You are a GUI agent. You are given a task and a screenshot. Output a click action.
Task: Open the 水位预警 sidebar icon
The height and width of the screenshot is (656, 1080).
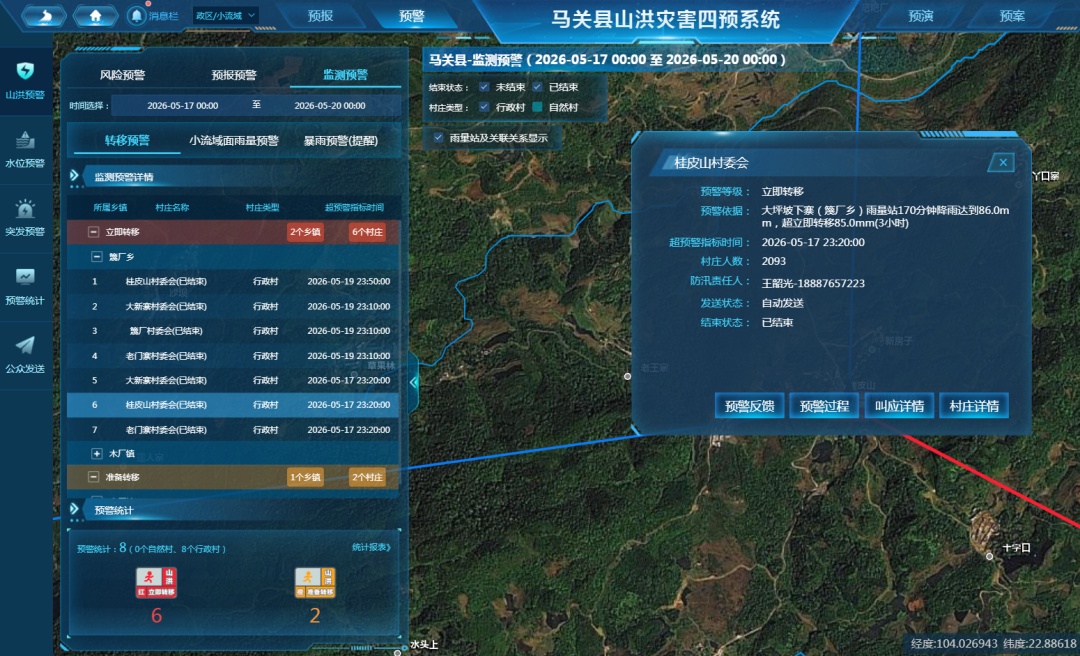[25, 140]
